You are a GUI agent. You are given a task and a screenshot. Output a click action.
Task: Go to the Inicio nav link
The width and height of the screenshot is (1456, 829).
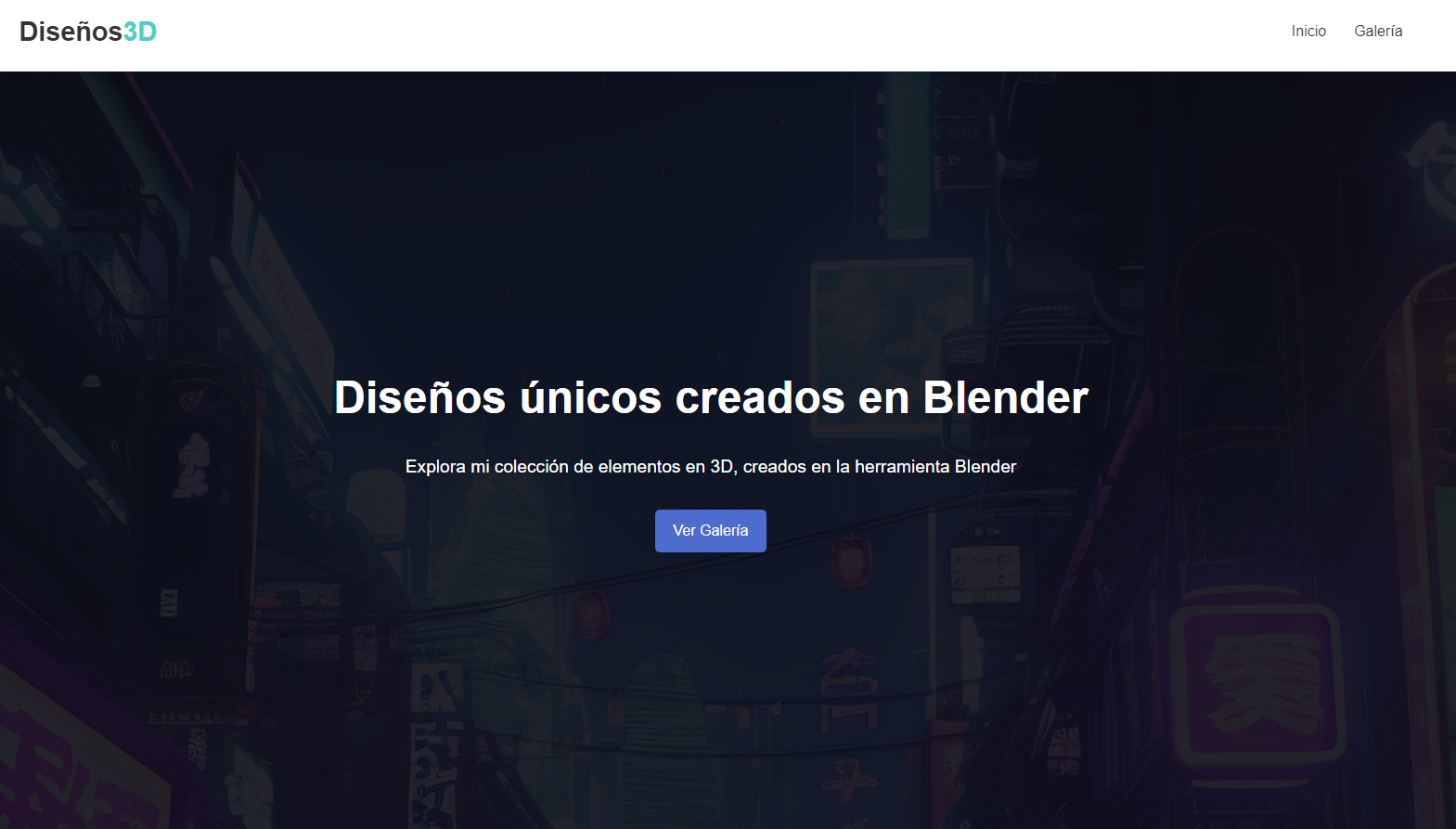(1308, 32)
